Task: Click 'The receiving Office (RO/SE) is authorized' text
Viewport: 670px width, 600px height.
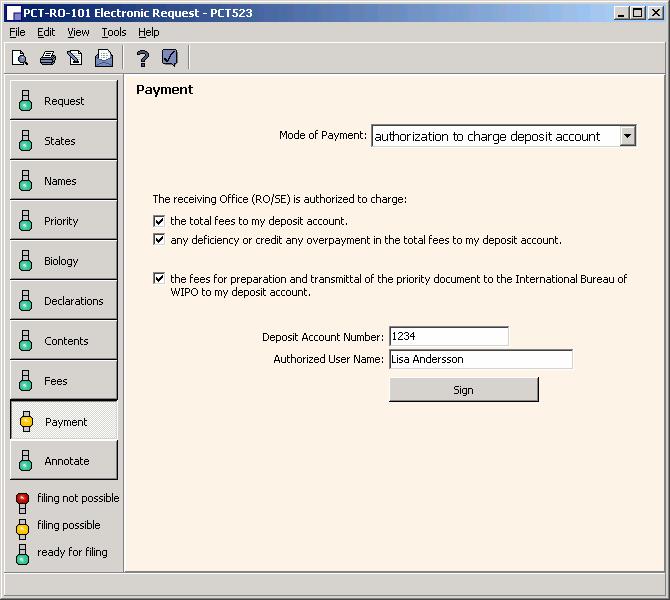Action: [x=279, y=199]
